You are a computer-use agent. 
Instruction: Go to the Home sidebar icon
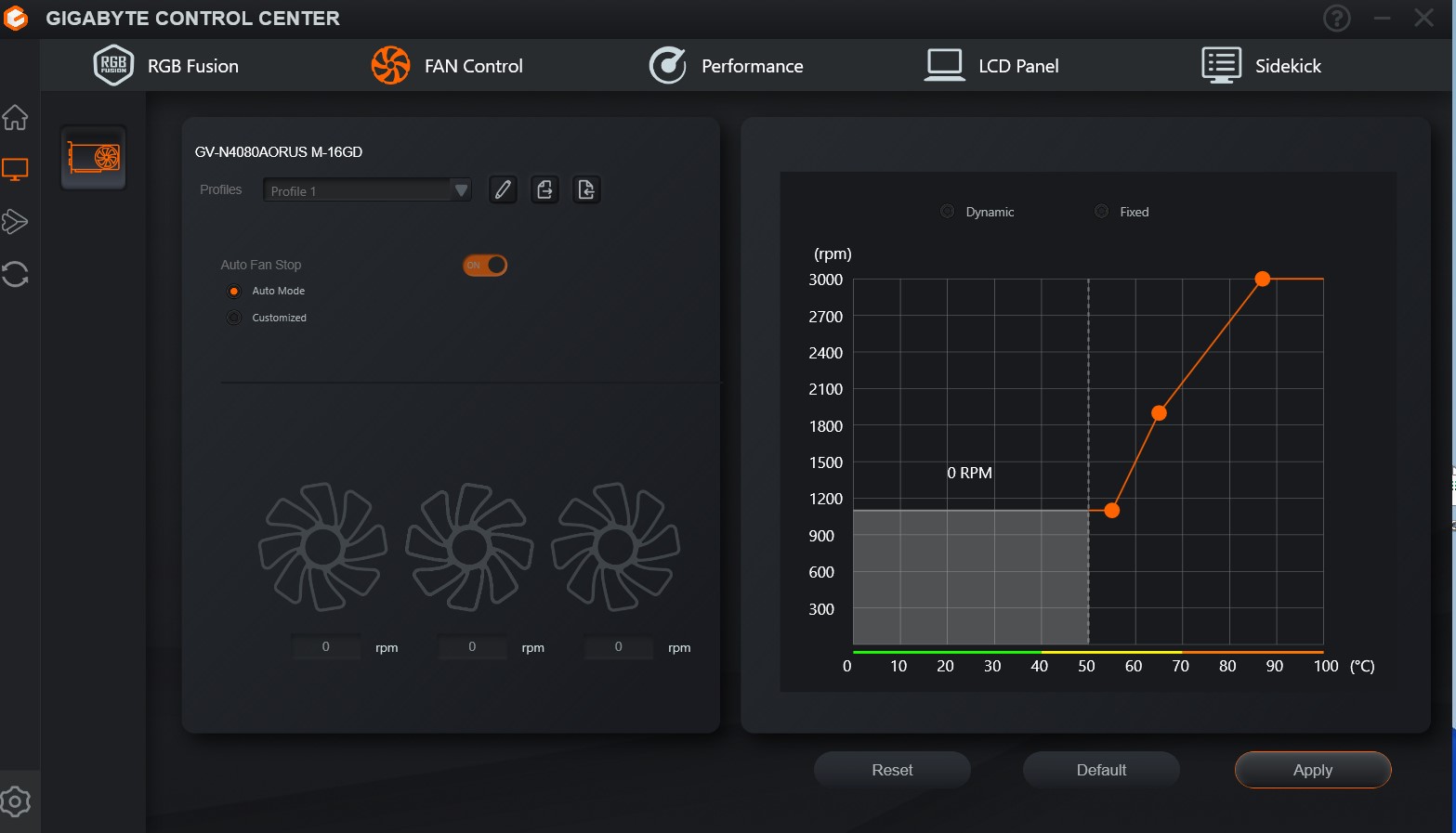click(x=16, y=118)
